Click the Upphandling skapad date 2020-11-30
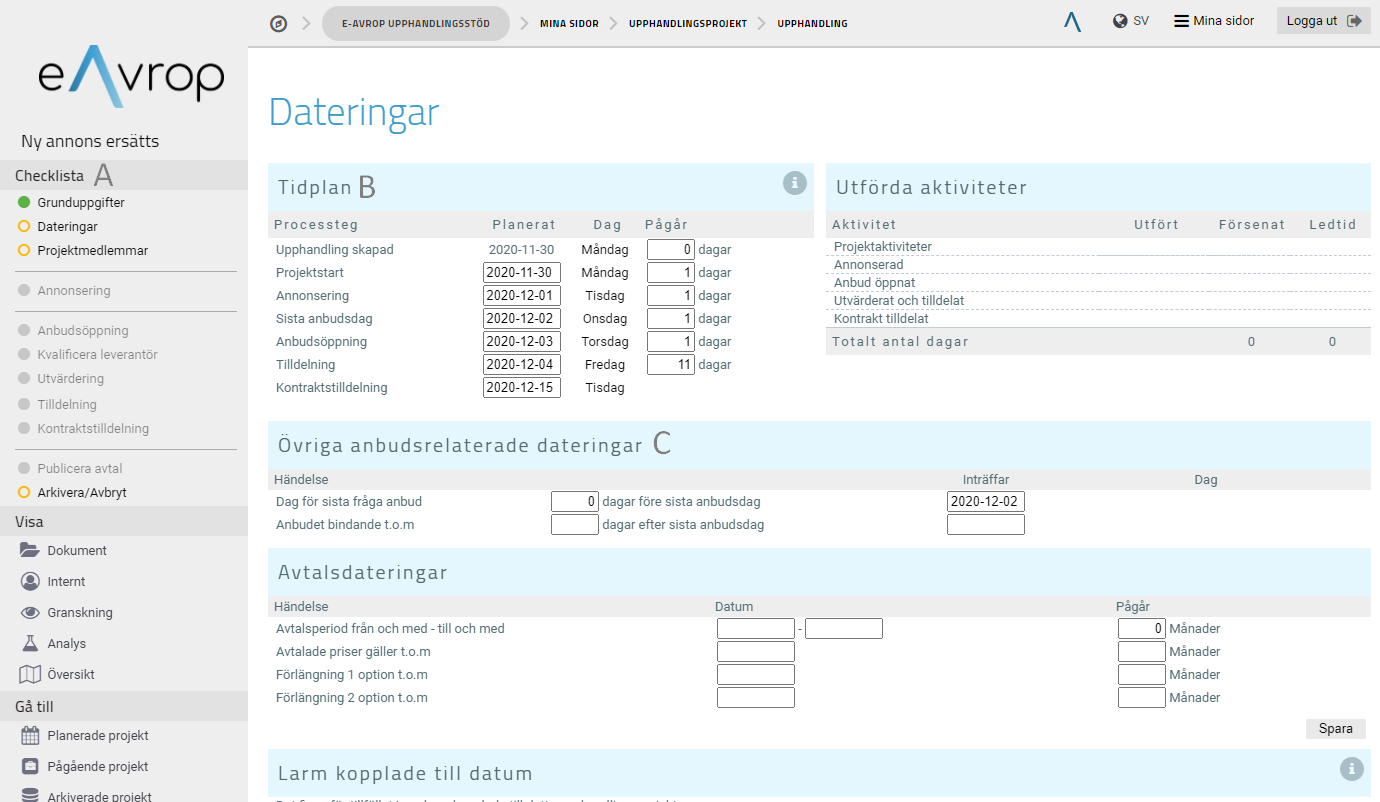 pyautogui.click(x=522, y=250)
